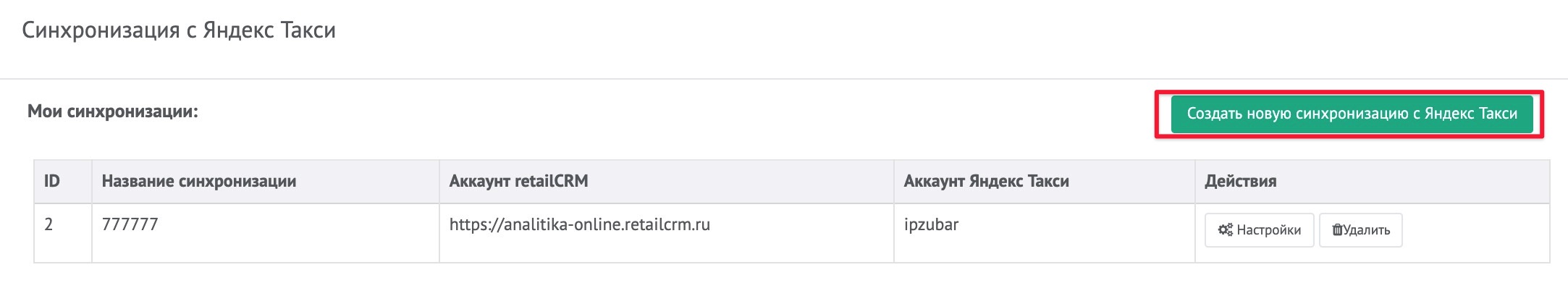Click the word Настройки inside settings button

point(1268,230)
